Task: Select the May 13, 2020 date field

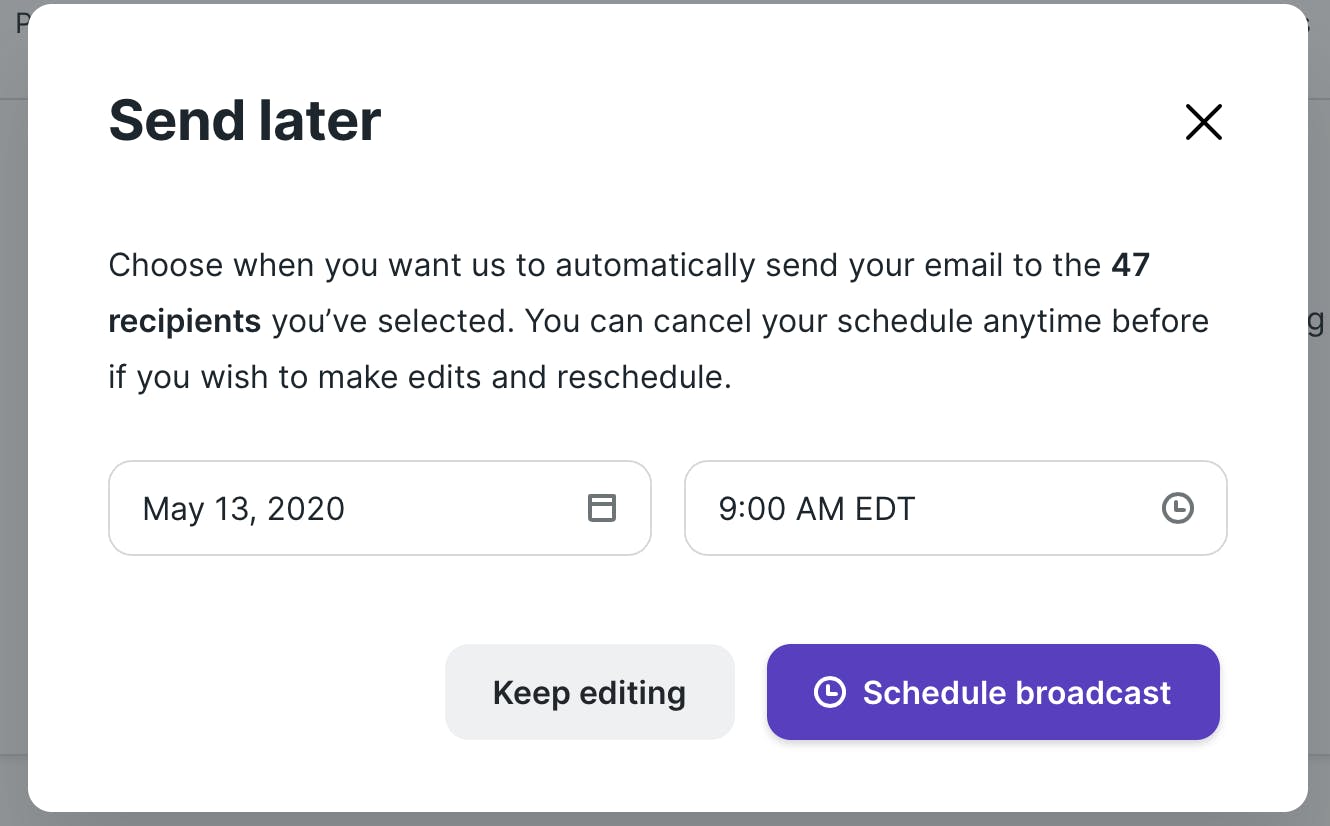Action: click(380, 508)
